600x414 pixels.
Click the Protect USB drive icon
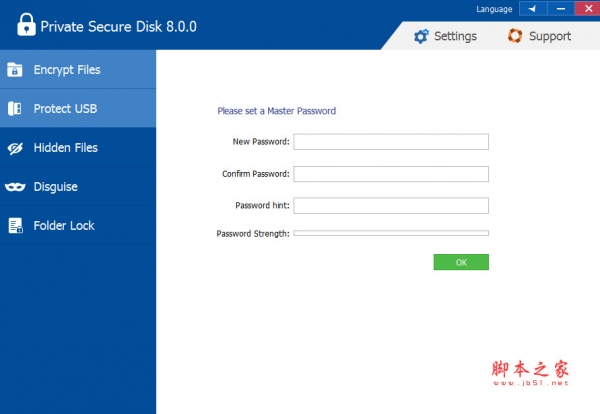tap(15, 109)
